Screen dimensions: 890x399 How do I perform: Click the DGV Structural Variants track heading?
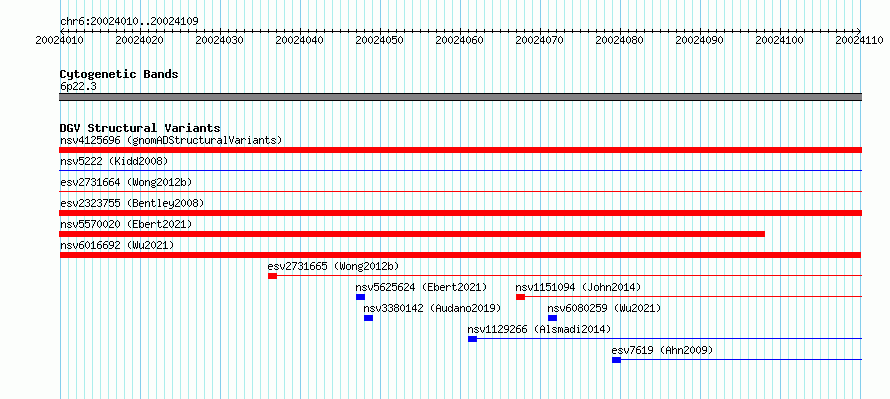point(140,128)
